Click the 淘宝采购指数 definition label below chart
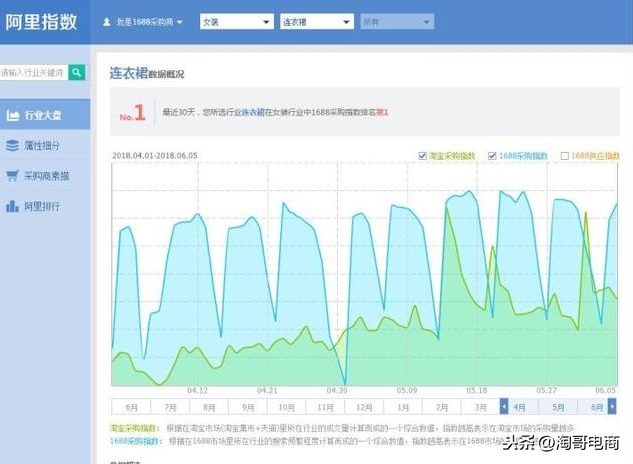This screenshot has width=633, height=464. click(135, 428)
